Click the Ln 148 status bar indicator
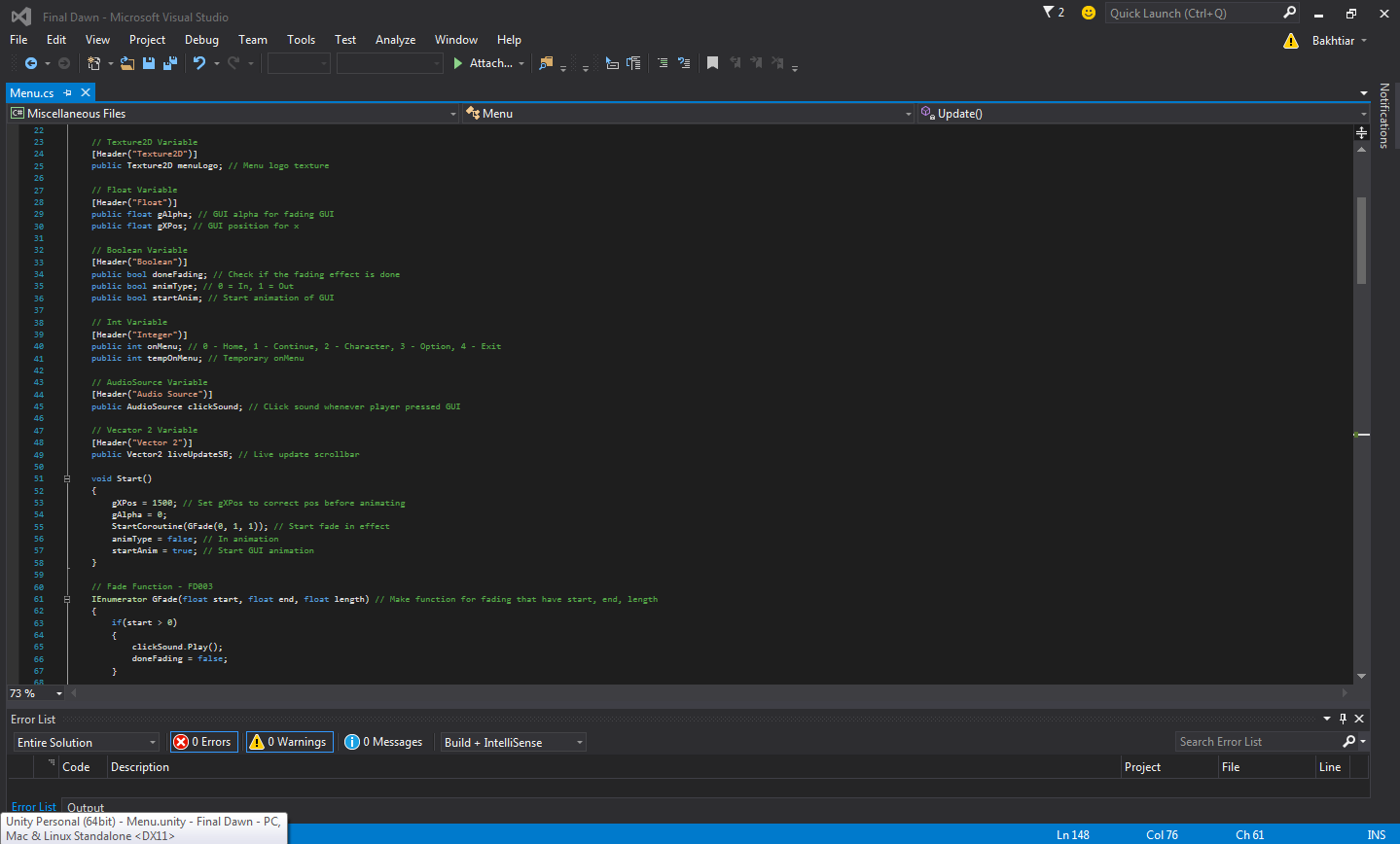Viewport: 1400px width, 844px height. [x=1072, y=834]
